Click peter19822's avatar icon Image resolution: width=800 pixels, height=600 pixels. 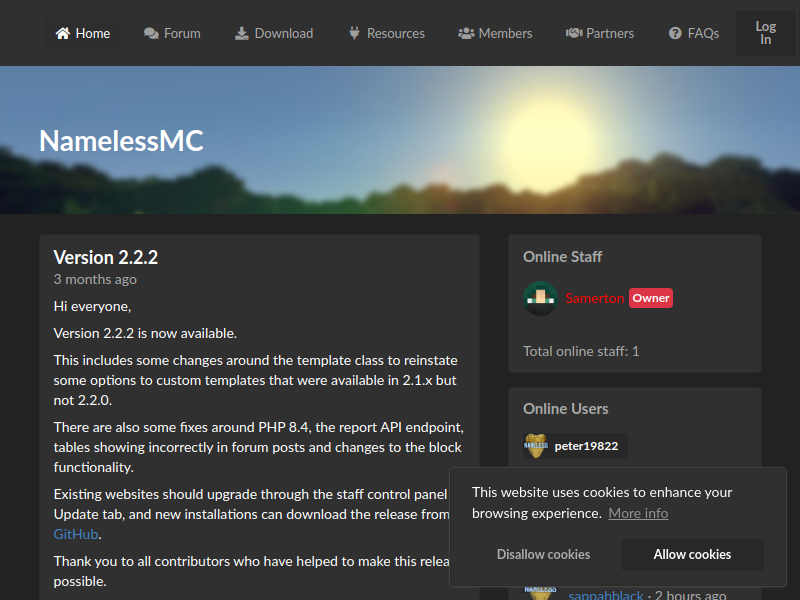click(536, 446)
